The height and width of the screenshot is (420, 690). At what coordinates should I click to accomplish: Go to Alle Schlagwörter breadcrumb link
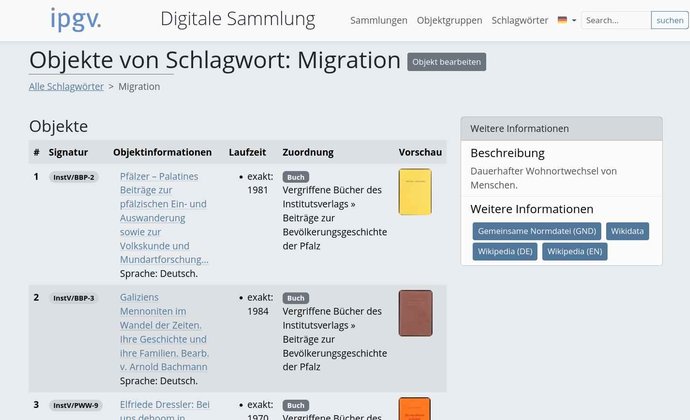pyautogui.click(x=66, y=87)
